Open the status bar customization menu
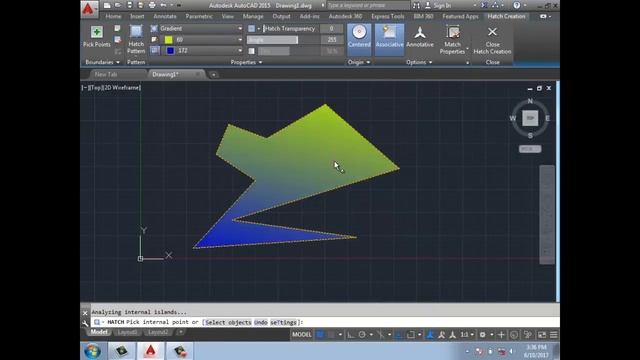The image size is (640, 360). (x=553, y=335)
